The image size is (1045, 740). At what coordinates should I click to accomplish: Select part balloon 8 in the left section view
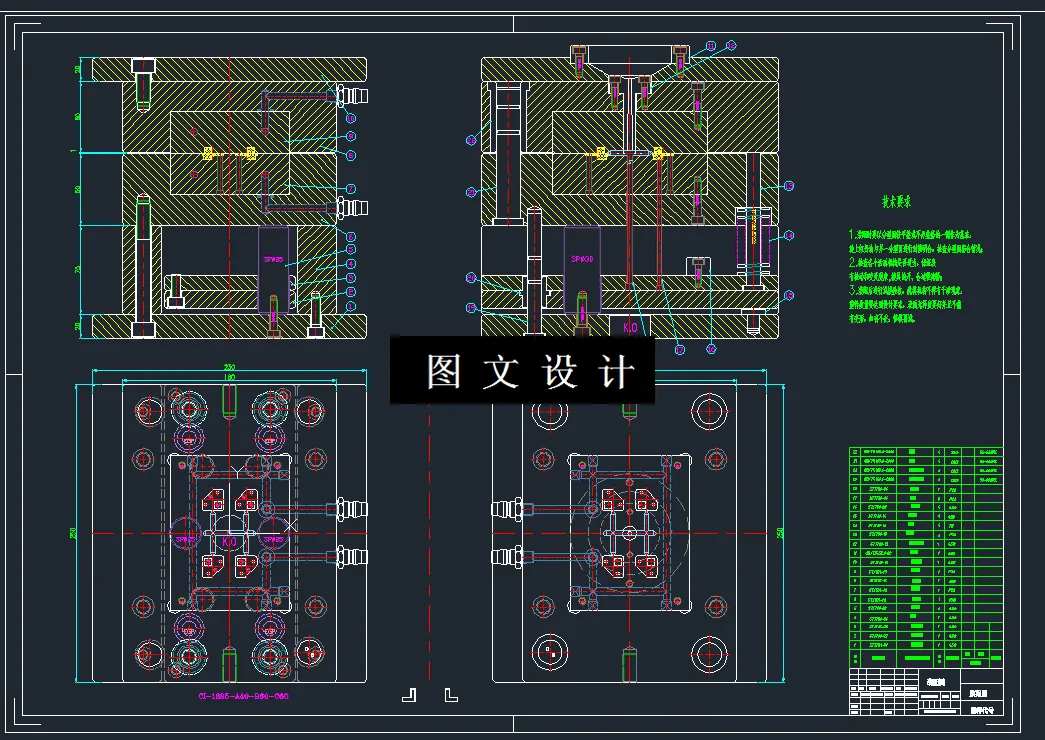351,155
